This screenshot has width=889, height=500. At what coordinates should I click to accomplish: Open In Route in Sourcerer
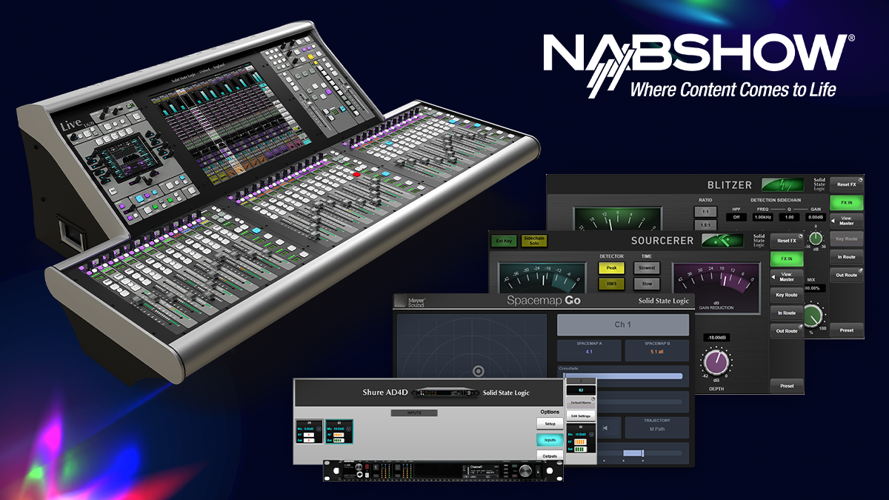coord(786,313)
